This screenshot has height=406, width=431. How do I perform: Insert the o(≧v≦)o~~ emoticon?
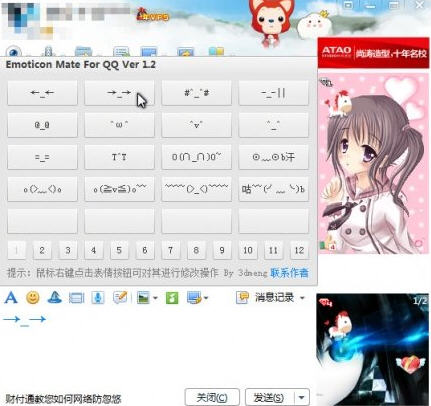(119, 189)
